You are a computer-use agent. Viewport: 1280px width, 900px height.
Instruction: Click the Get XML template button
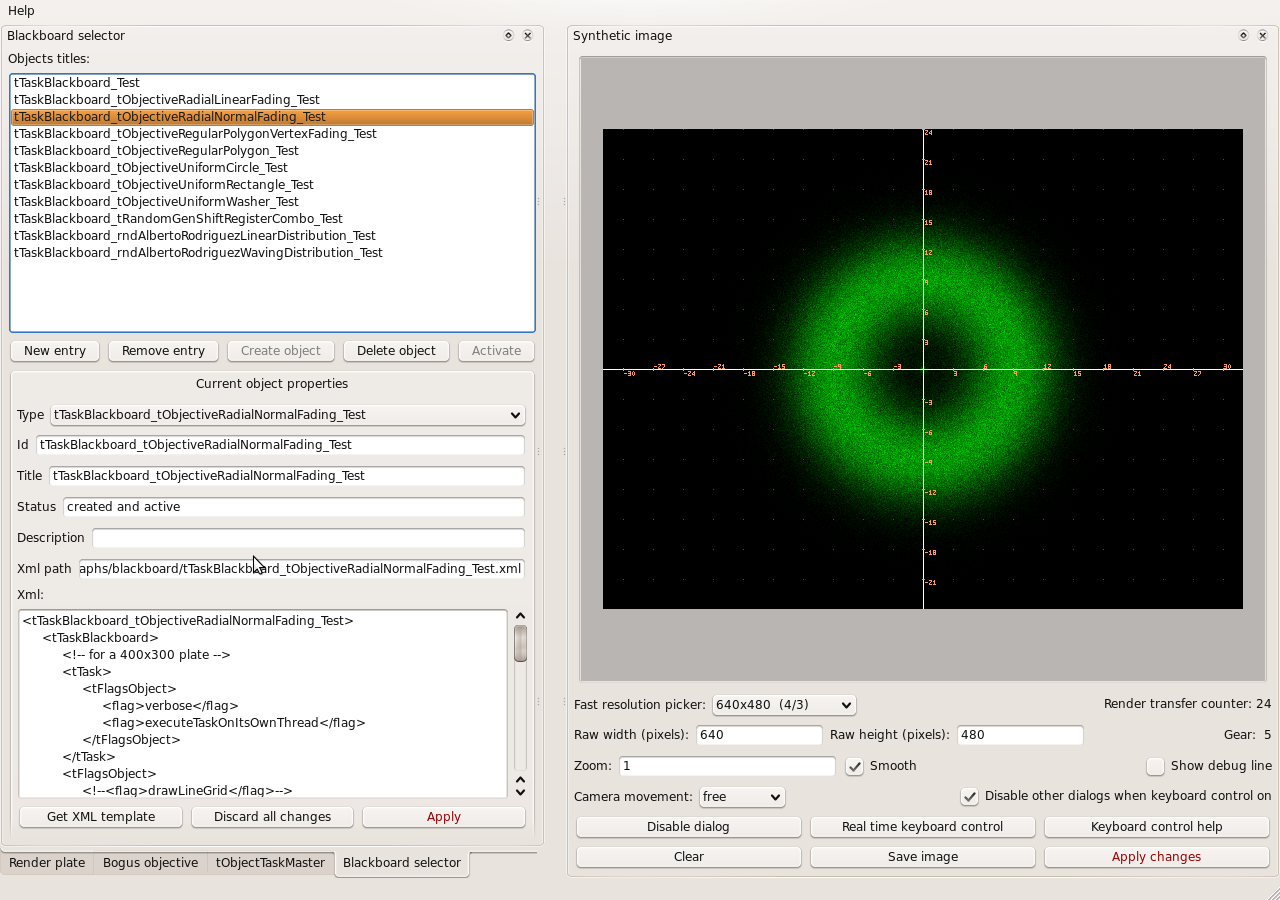coord(101,817)
